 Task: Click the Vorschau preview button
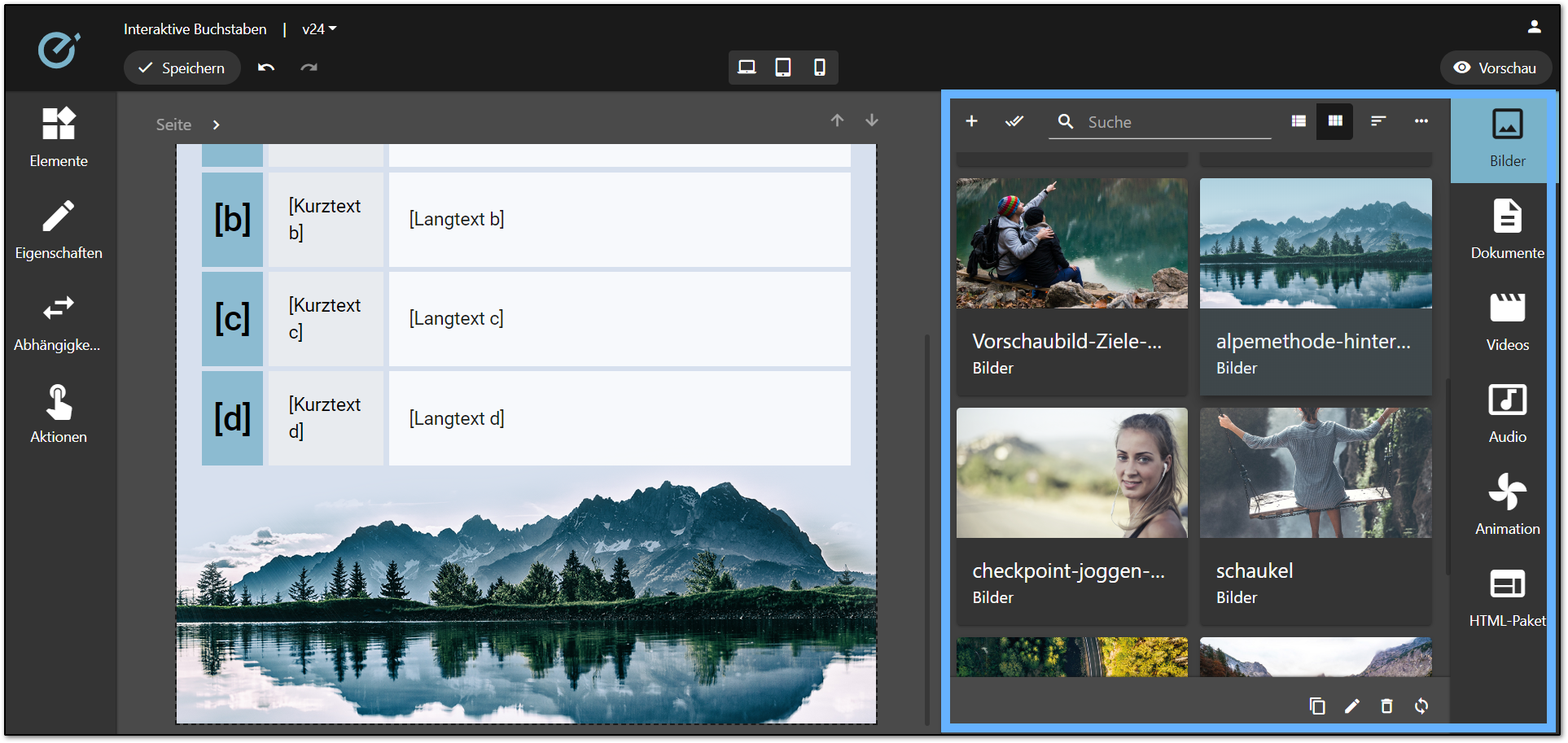pos(1496,68)
